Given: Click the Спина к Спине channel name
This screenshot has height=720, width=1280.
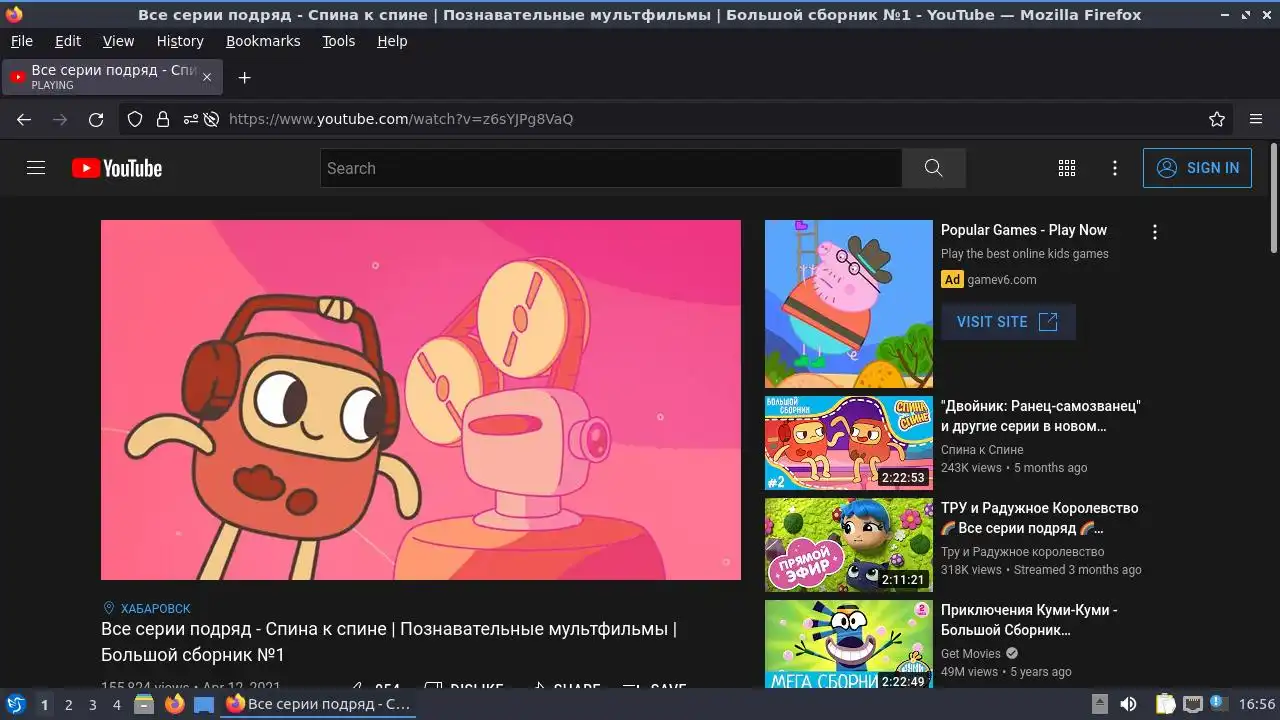Looking at the screenshot, I should [x=982, y=450].
